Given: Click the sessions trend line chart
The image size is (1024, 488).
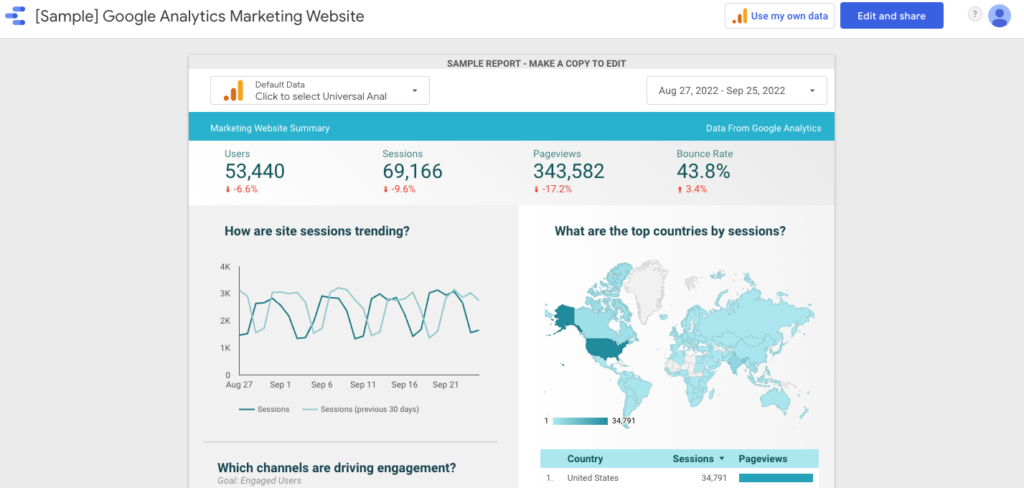Looking at the screenshot, I should [359, 320].
